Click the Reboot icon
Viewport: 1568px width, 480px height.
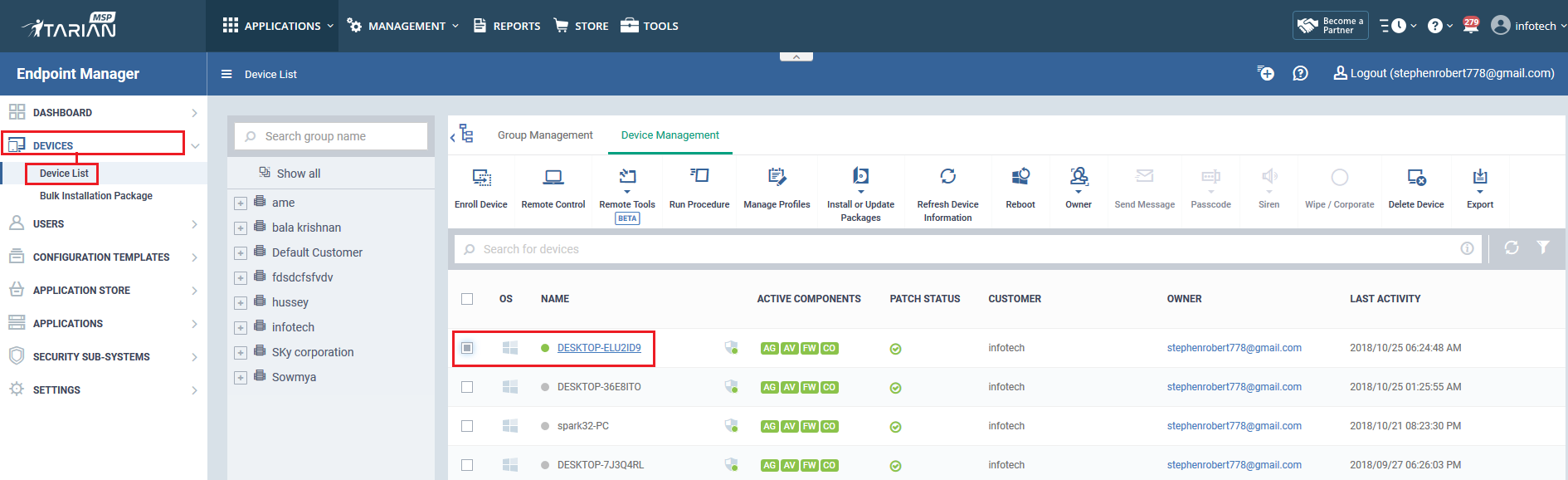coord(1020,176)
